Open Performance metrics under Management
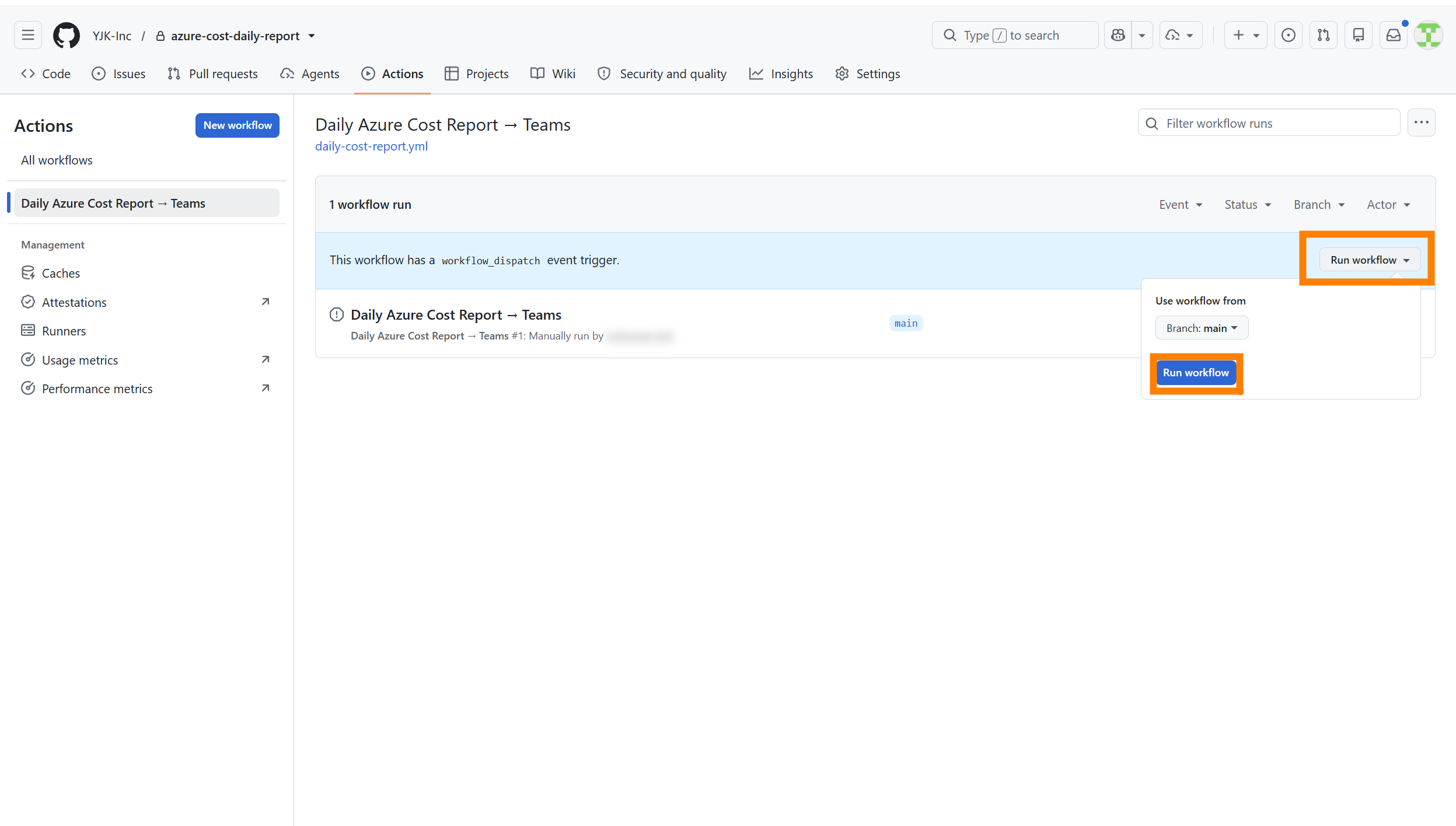 [x=146, y=388]
